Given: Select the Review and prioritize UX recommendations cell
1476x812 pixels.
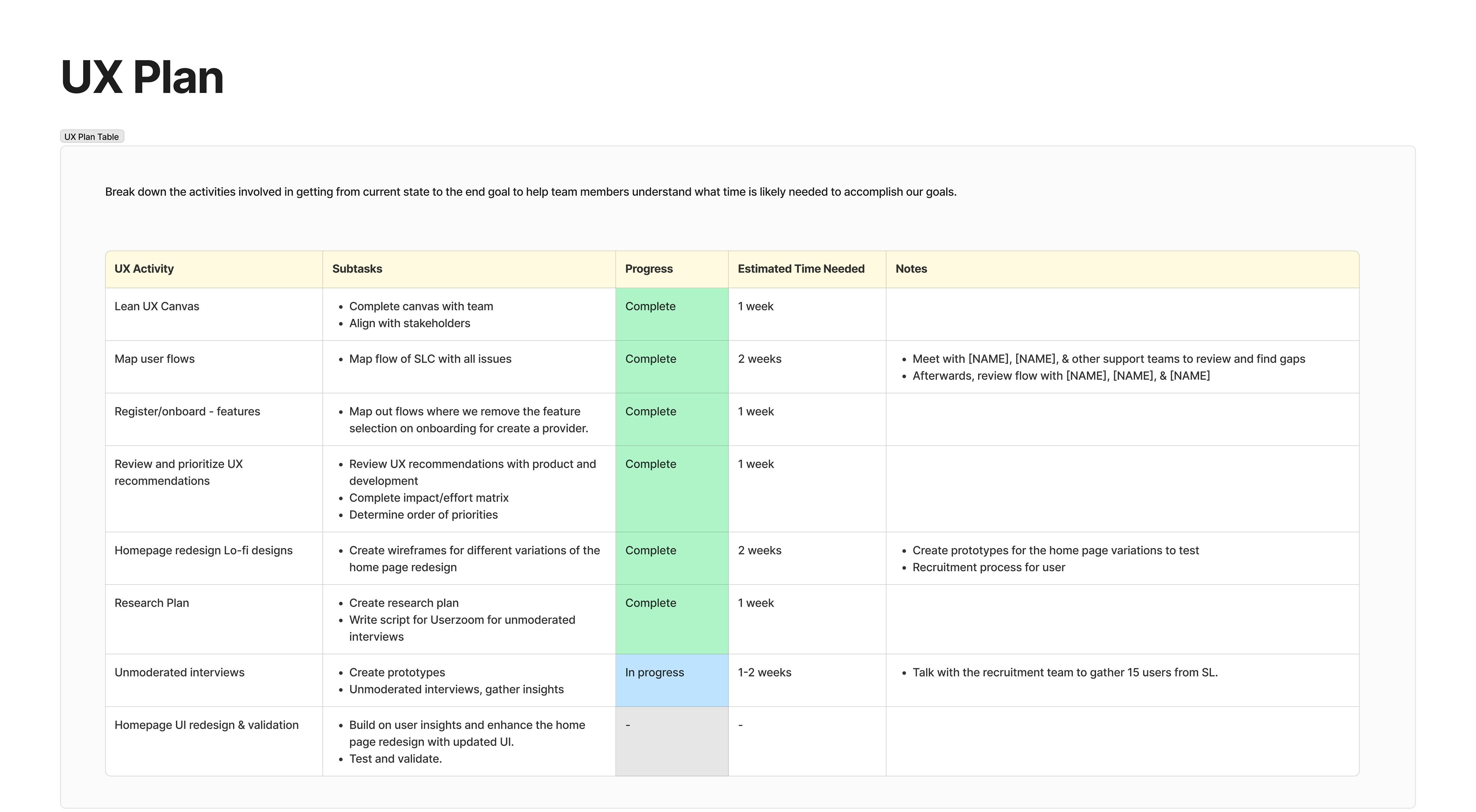Looking at the screenshot, I should coord(178,472).
